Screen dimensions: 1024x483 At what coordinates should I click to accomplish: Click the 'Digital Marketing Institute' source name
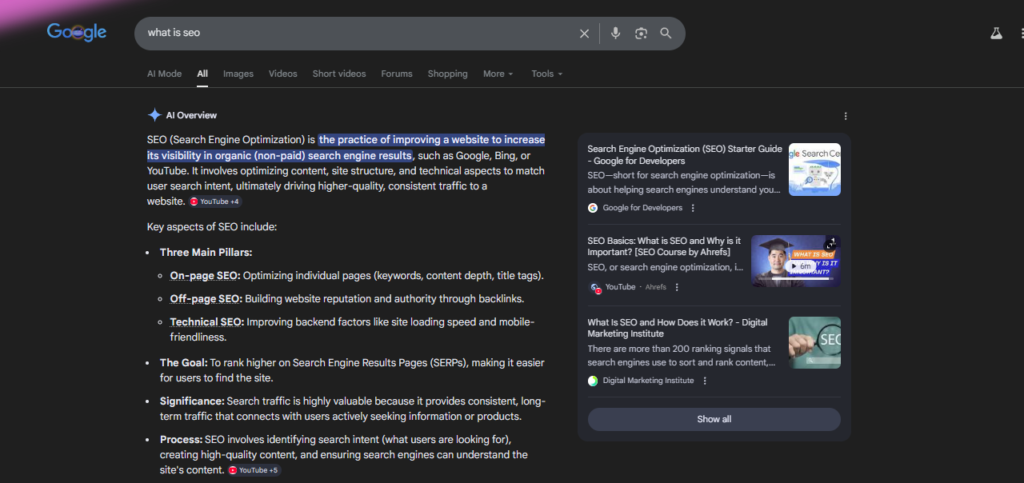[x=648, y=381]
